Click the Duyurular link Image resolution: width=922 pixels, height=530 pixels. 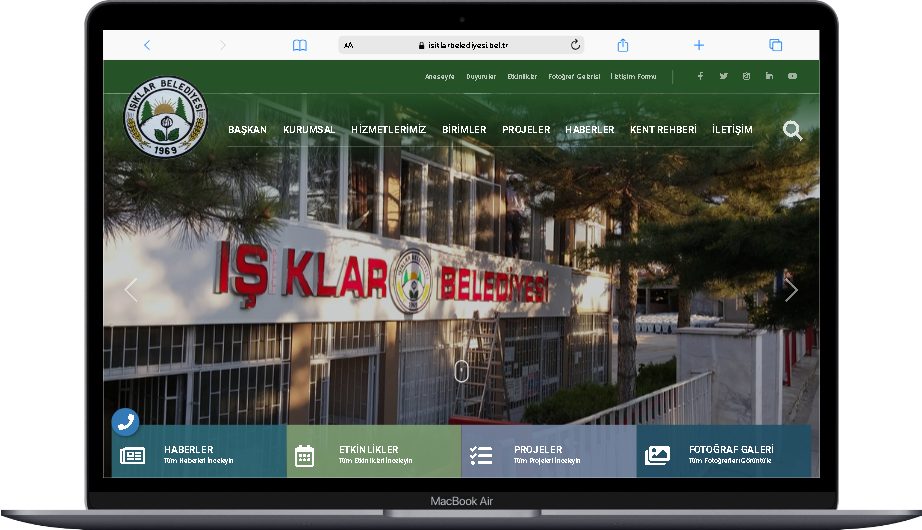tap(481, 77)
